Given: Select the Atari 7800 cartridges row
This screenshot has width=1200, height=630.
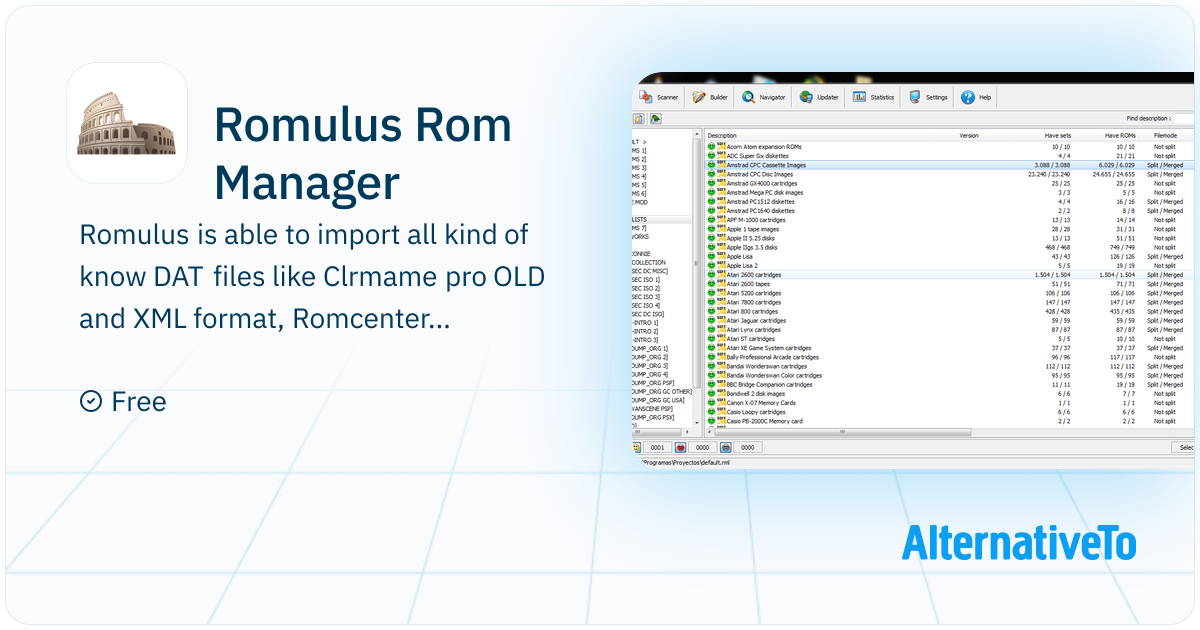Looking at the screenshot, I should [x=950, y=302].
